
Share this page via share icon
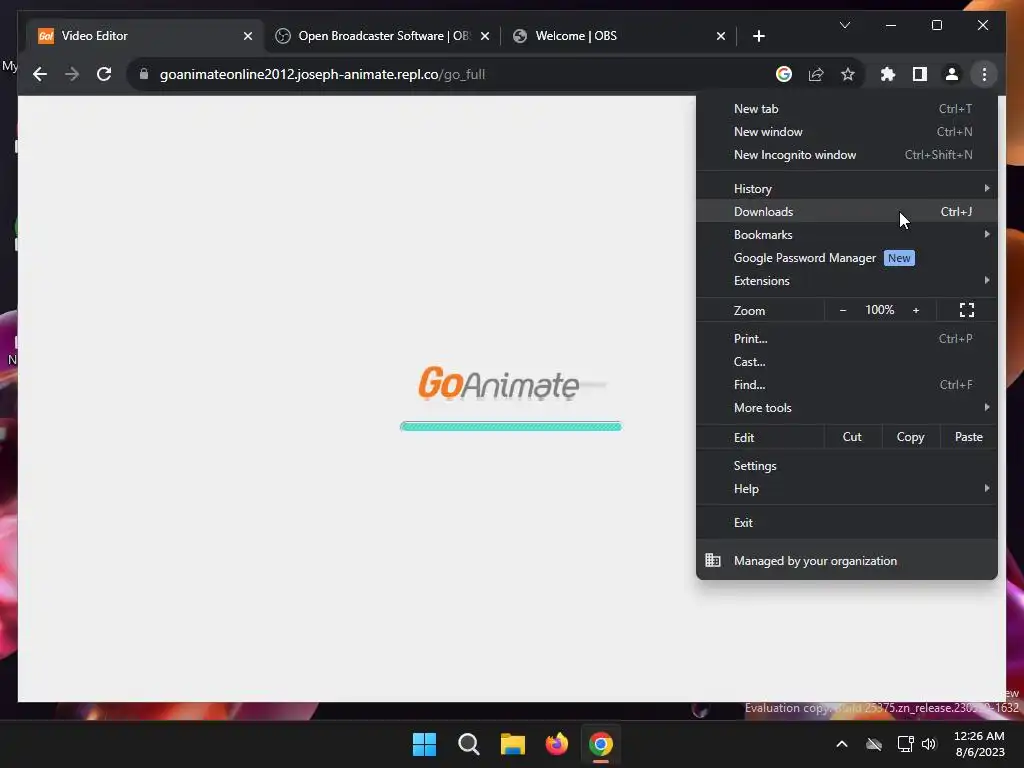pyautogui.click(x=816, y=74)
